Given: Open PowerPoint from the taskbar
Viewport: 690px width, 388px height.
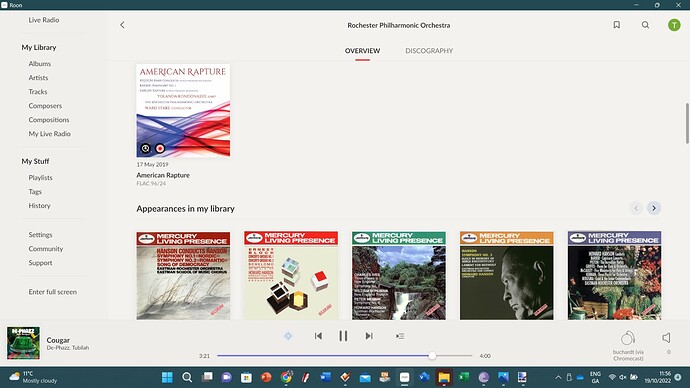Looking at the screenshot, I should click(x=266, y=377).
